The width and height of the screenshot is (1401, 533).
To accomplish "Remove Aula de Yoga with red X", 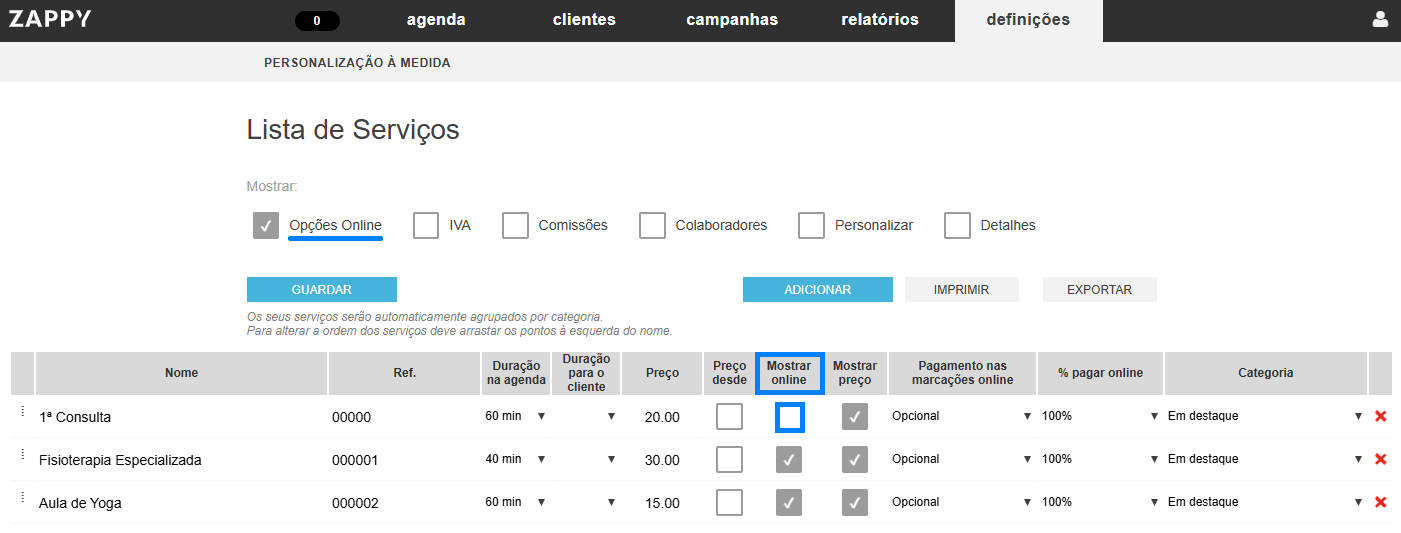I will pos(1381,502).
